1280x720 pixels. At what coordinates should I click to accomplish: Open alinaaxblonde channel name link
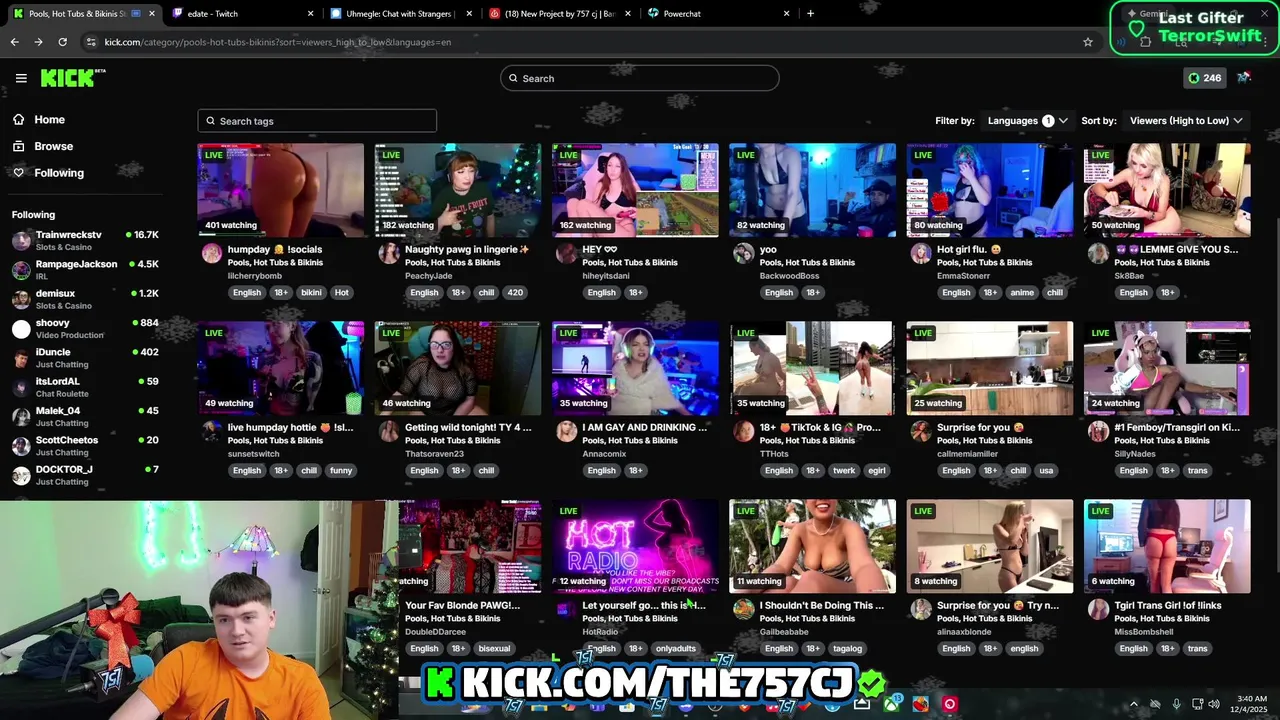click(964, 632)
